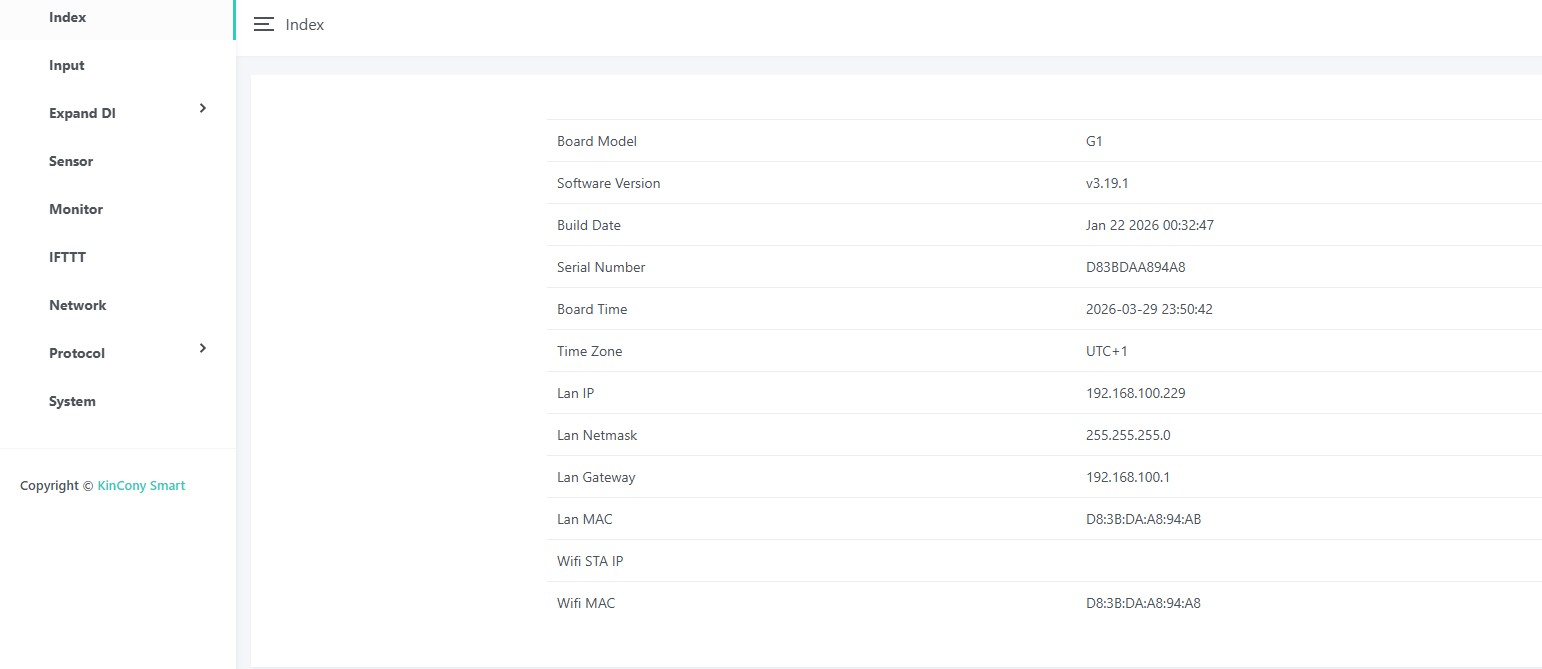The image size is (1542, 669).
Task: Follow the KinCony Smart link
Action: [141, 486]
